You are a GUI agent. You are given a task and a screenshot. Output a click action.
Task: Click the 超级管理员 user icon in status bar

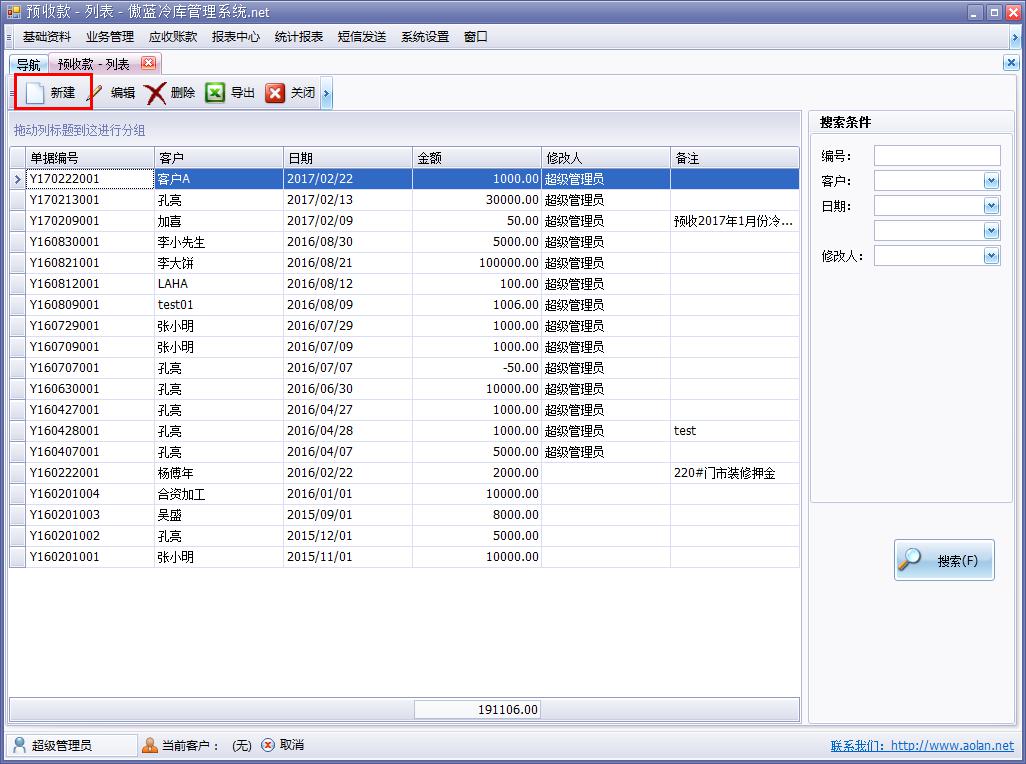pos(22,745)
